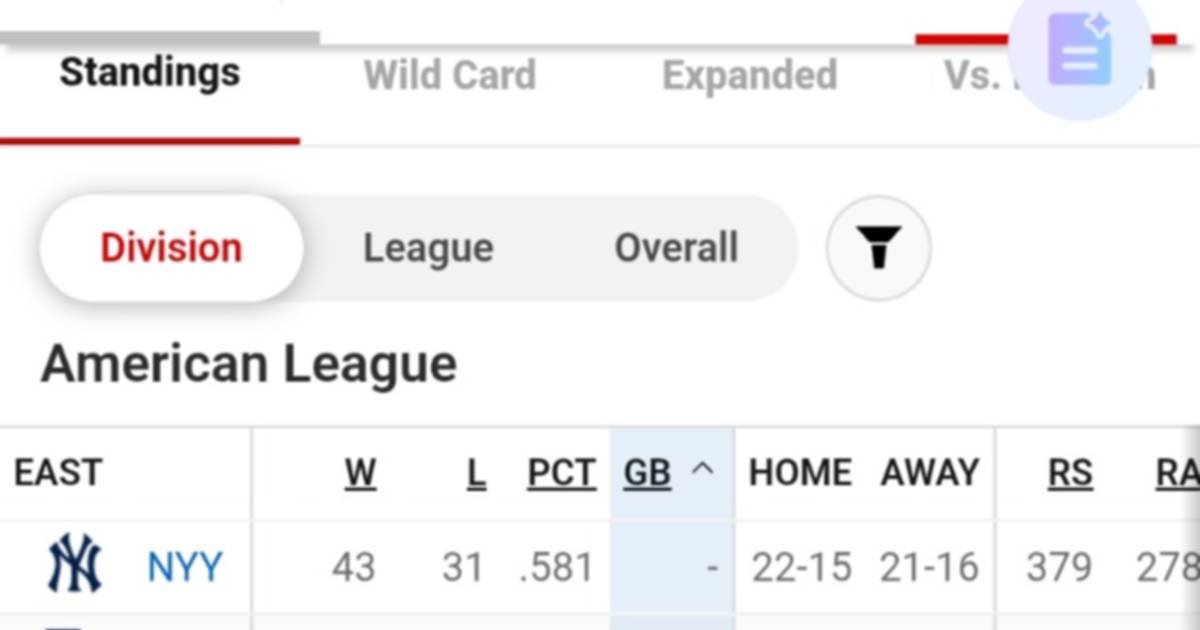Switch to the League standings view

coord(428,248)
